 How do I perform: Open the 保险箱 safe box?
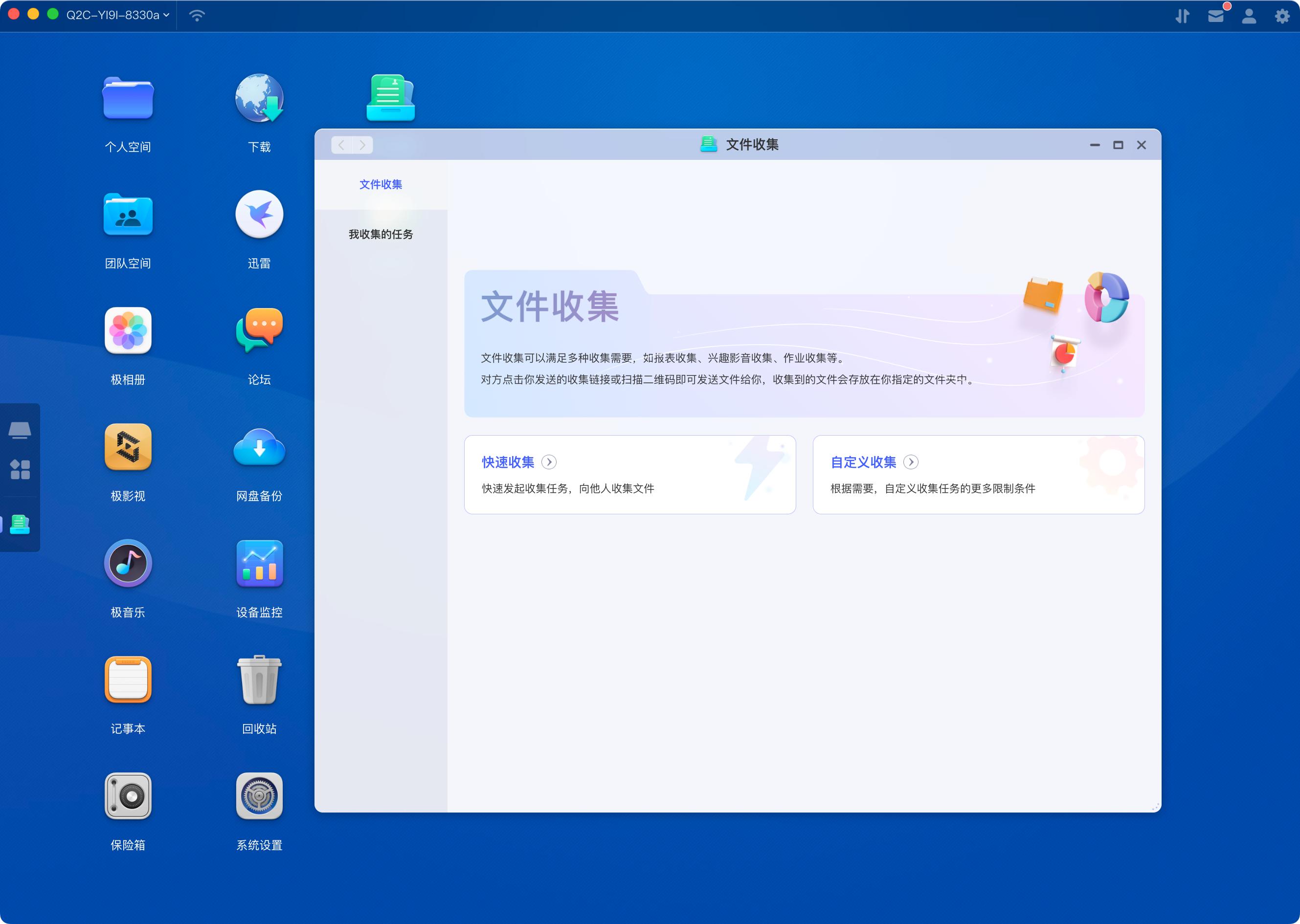click(128, 796)
